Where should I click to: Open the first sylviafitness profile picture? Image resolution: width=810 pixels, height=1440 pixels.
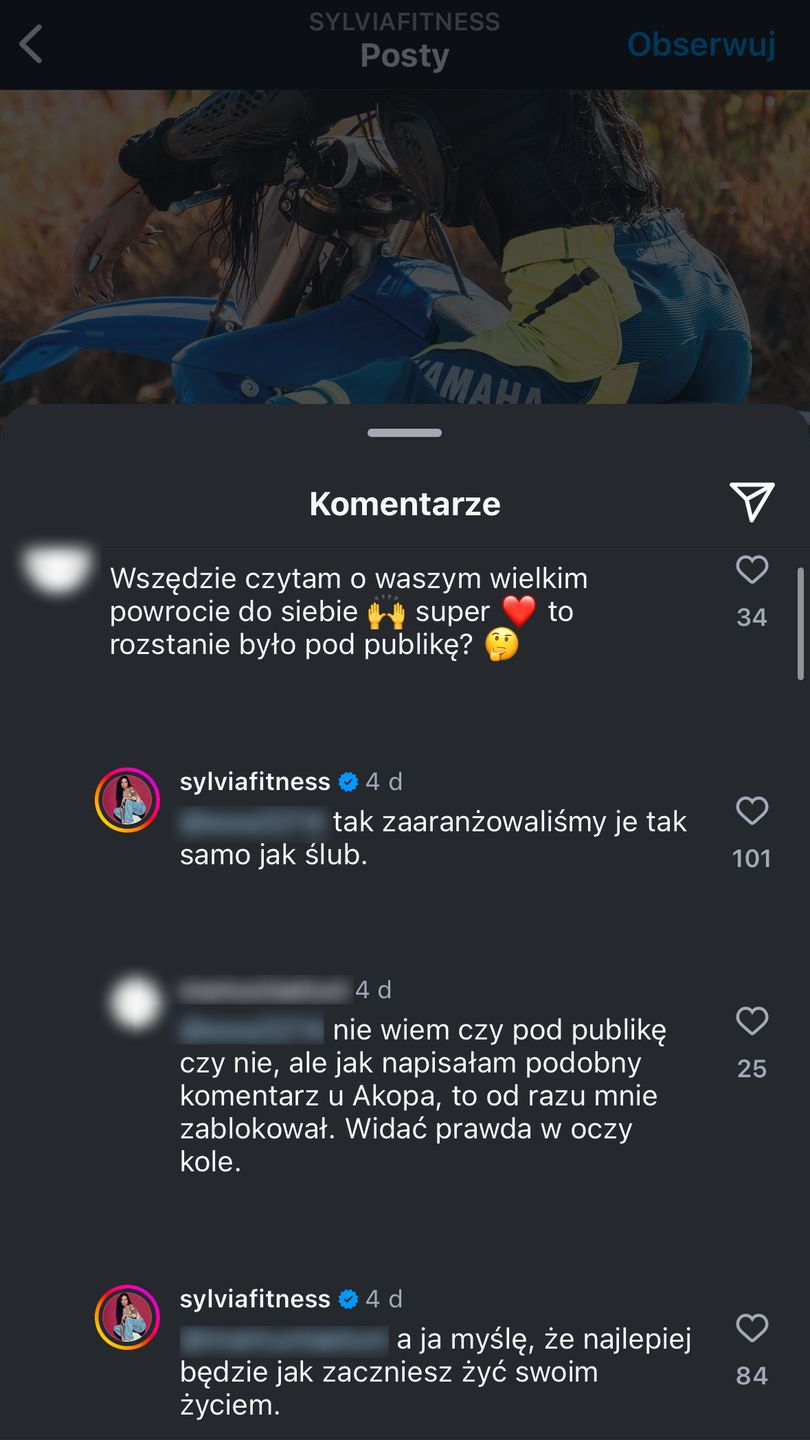click(127, 800)
